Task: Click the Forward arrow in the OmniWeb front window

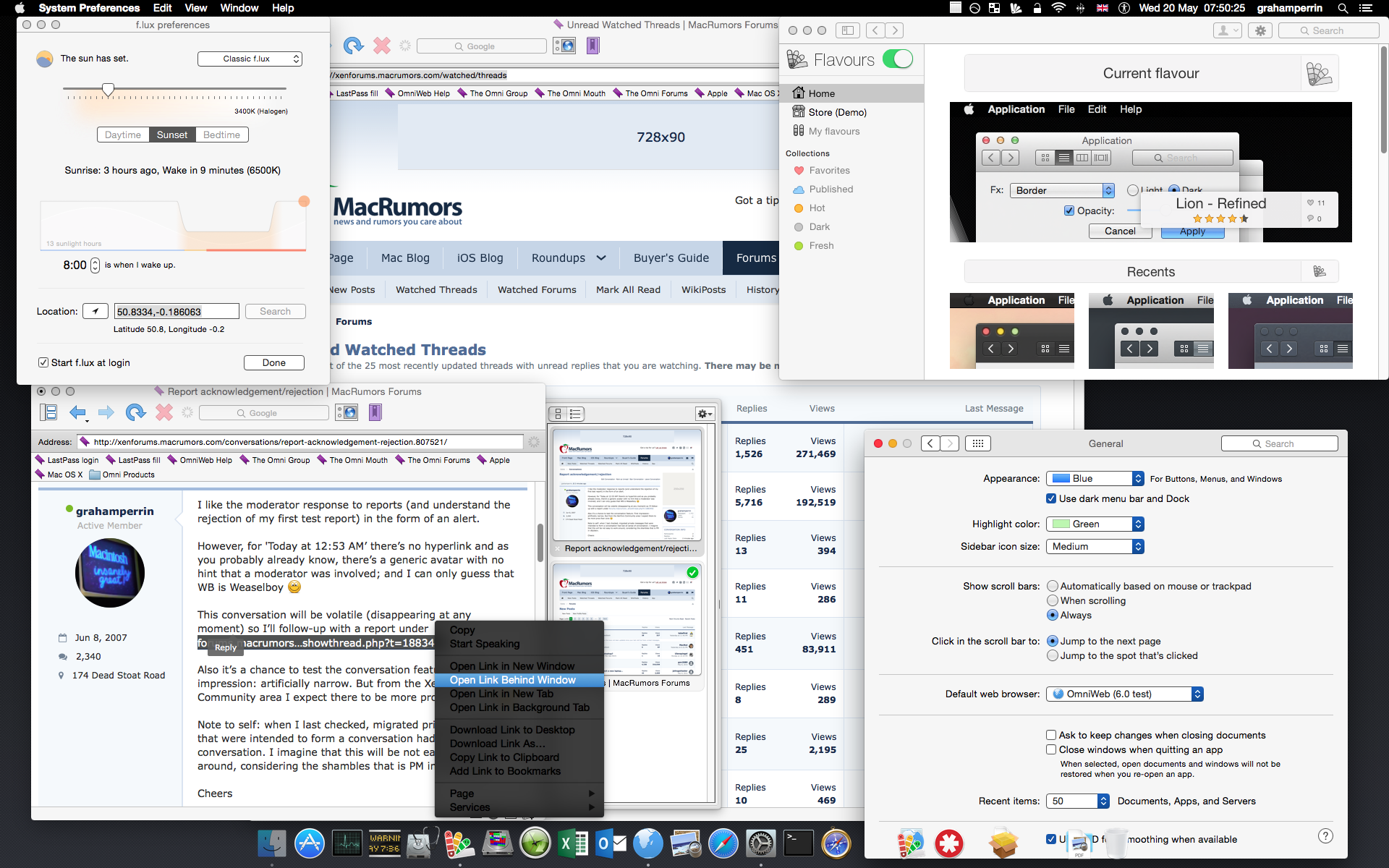Action: (106, 412)
